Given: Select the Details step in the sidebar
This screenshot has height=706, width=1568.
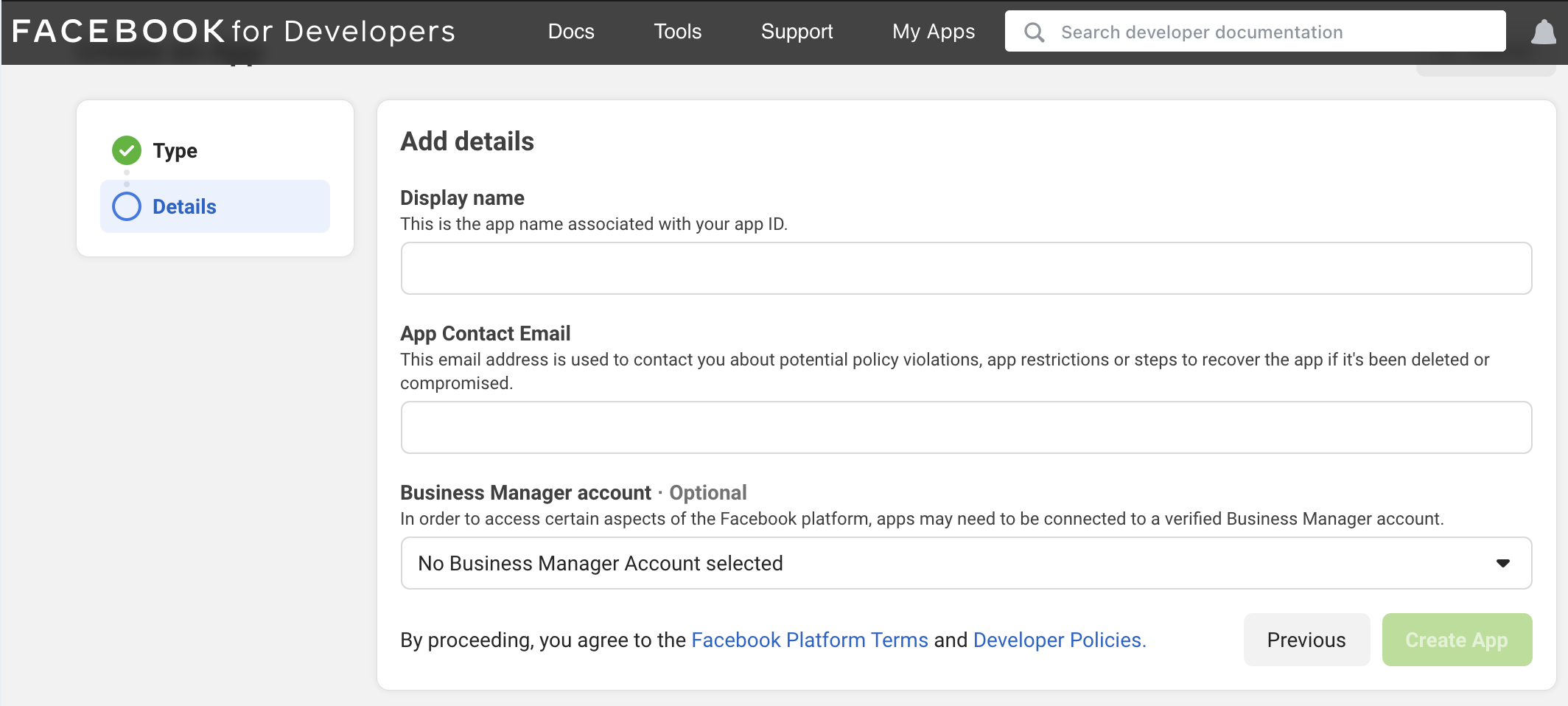Looking at the screenshot, I should pyautogui.click(x=183, y=206).
